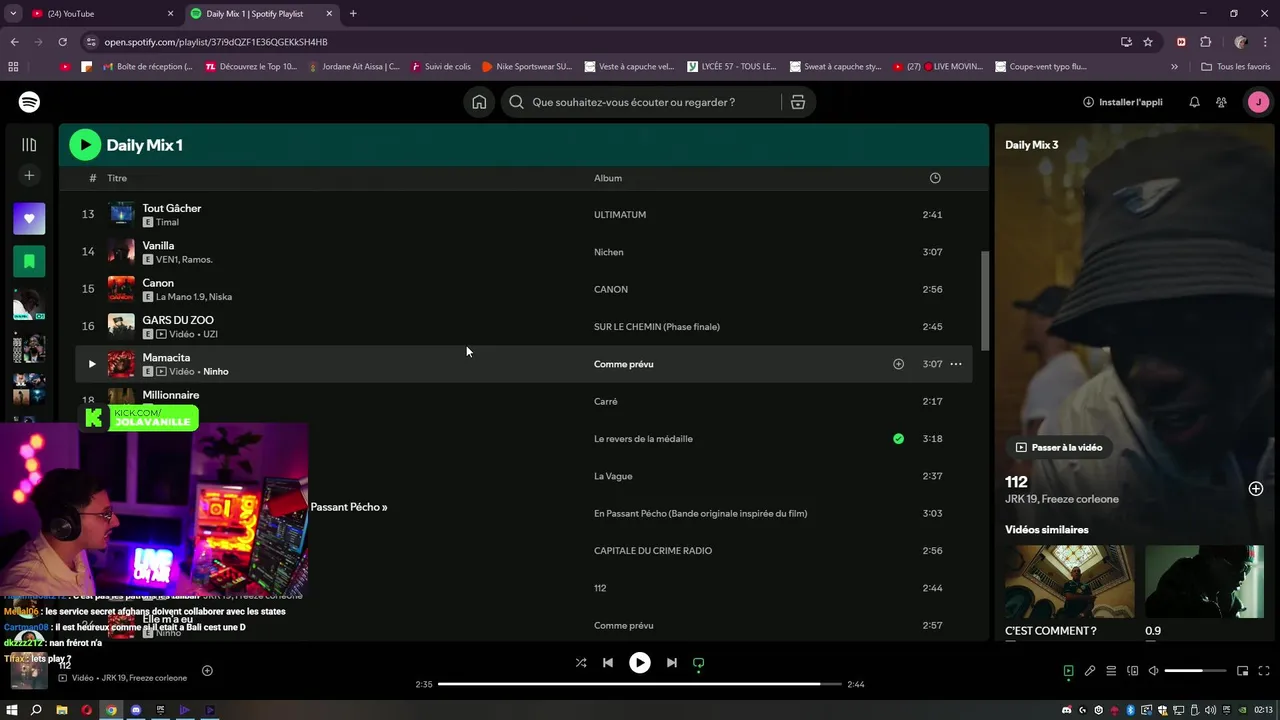Add current song via plus in player bar

(x=207, y=671)
